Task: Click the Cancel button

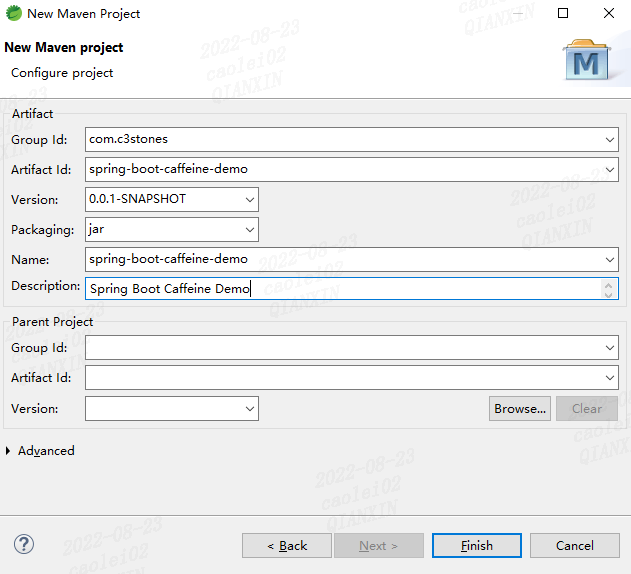Action: [575, 545]
